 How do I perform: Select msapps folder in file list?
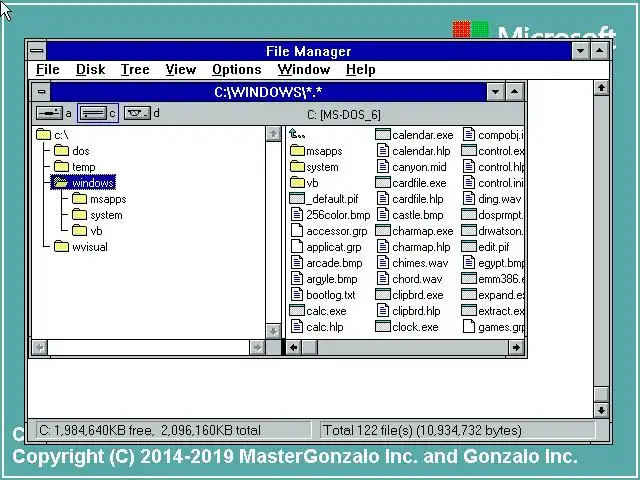316,151
